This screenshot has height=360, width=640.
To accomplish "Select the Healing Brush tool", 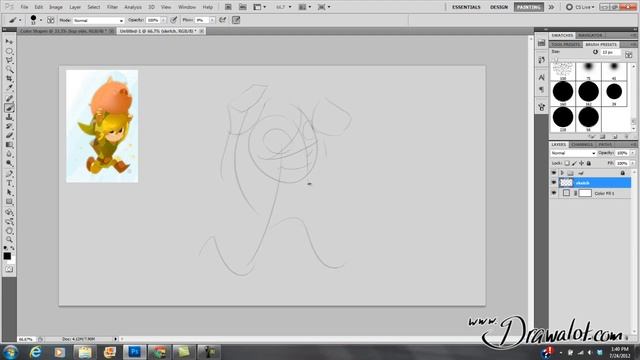I will [x=9, y=98].
